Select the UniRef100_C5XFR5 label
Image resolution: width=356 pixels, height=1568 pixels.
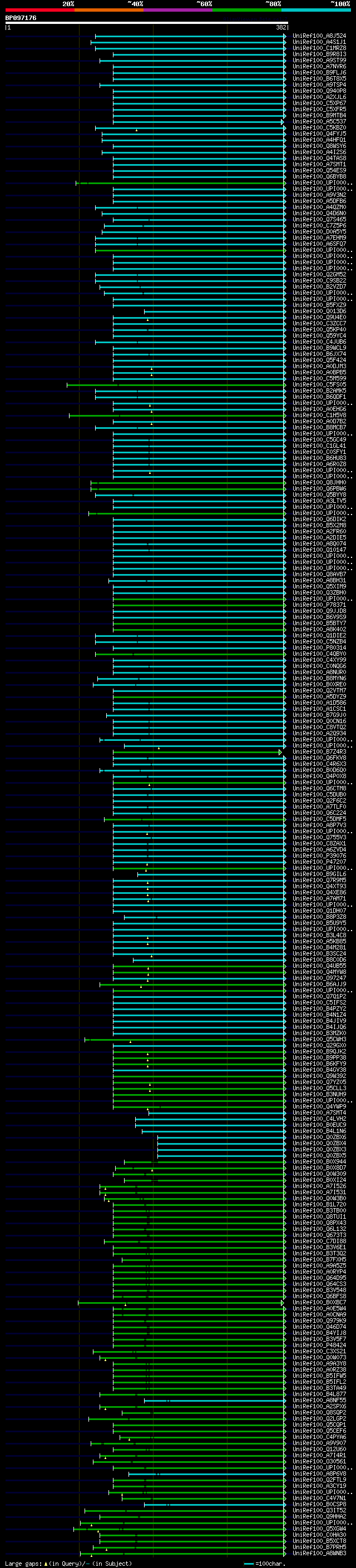[319, 109]
